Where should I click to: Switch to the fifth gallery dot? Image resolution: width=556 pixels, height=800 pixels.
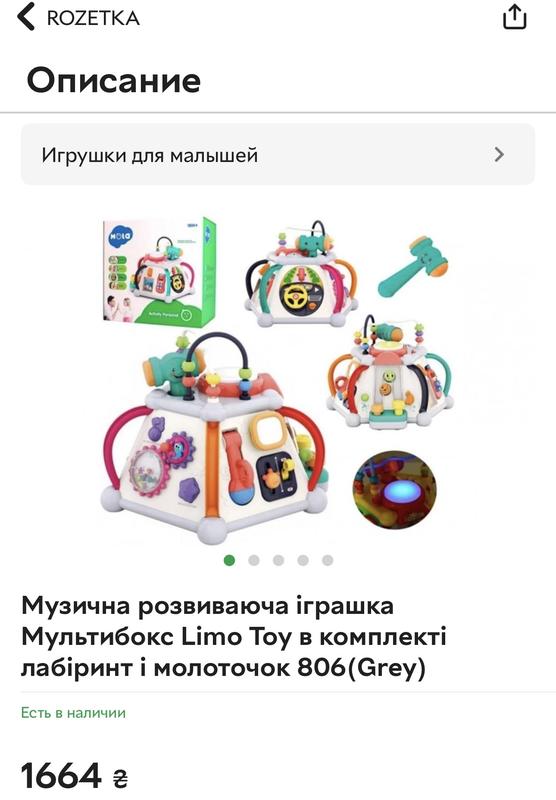pyautogui.click(x=327, y=560)
